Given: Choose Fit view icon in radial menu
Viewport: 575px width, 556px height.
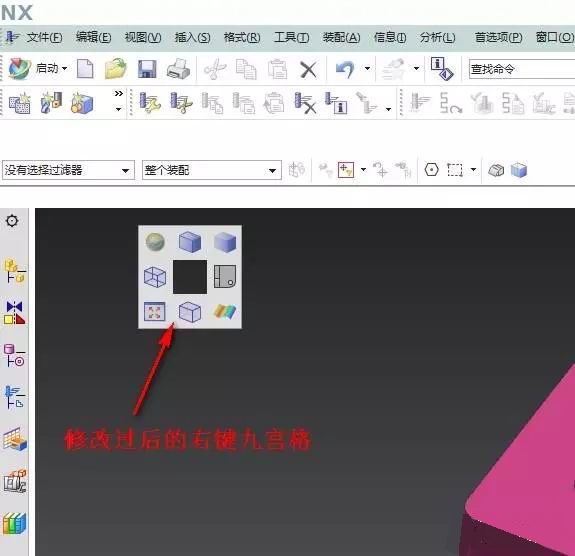Looking at the screenshot, I should tap(155, 312).
